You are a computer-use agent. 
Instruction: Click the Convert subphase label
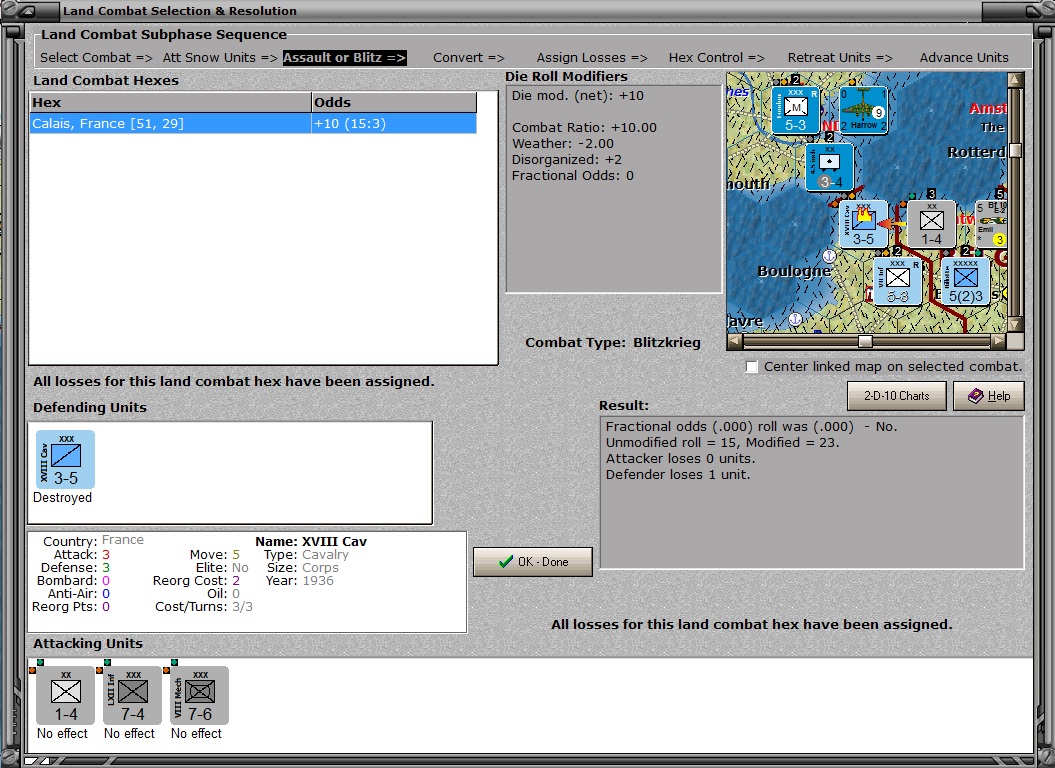coord(468,58)
